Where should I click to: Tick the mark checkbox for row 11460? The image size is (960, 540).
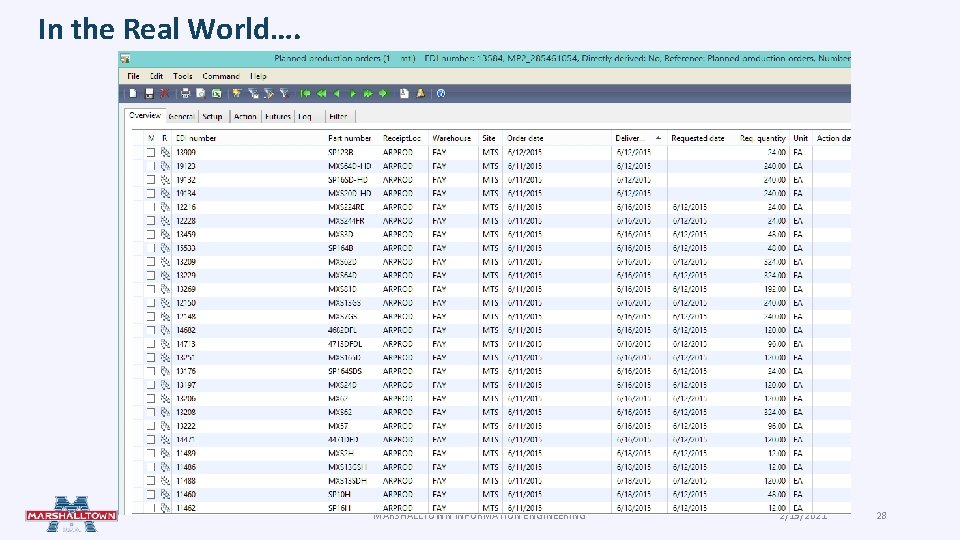coord(151,494)
